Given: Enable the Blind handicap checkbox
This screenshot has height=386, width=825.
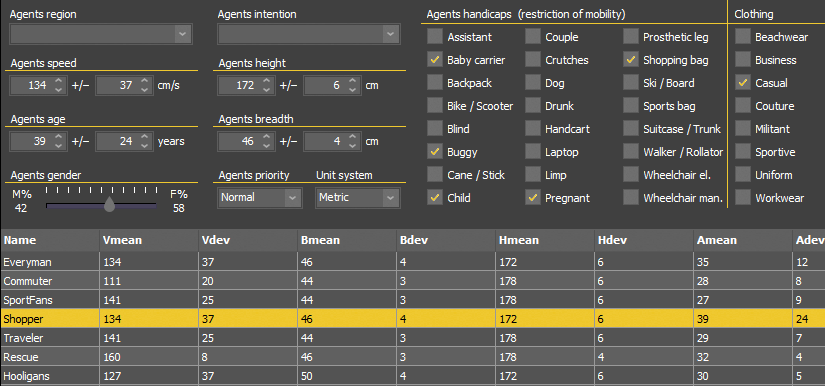Looking at the screenshot, I should [x=435, y=129].
